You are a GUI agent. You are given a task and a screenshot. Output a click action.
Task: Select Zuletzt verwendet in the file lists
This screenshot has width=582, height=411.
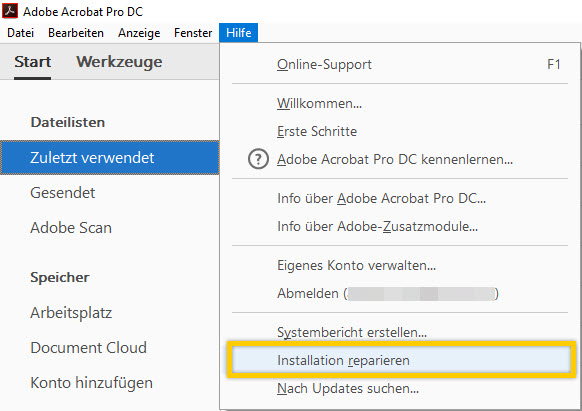click(109, 157)
